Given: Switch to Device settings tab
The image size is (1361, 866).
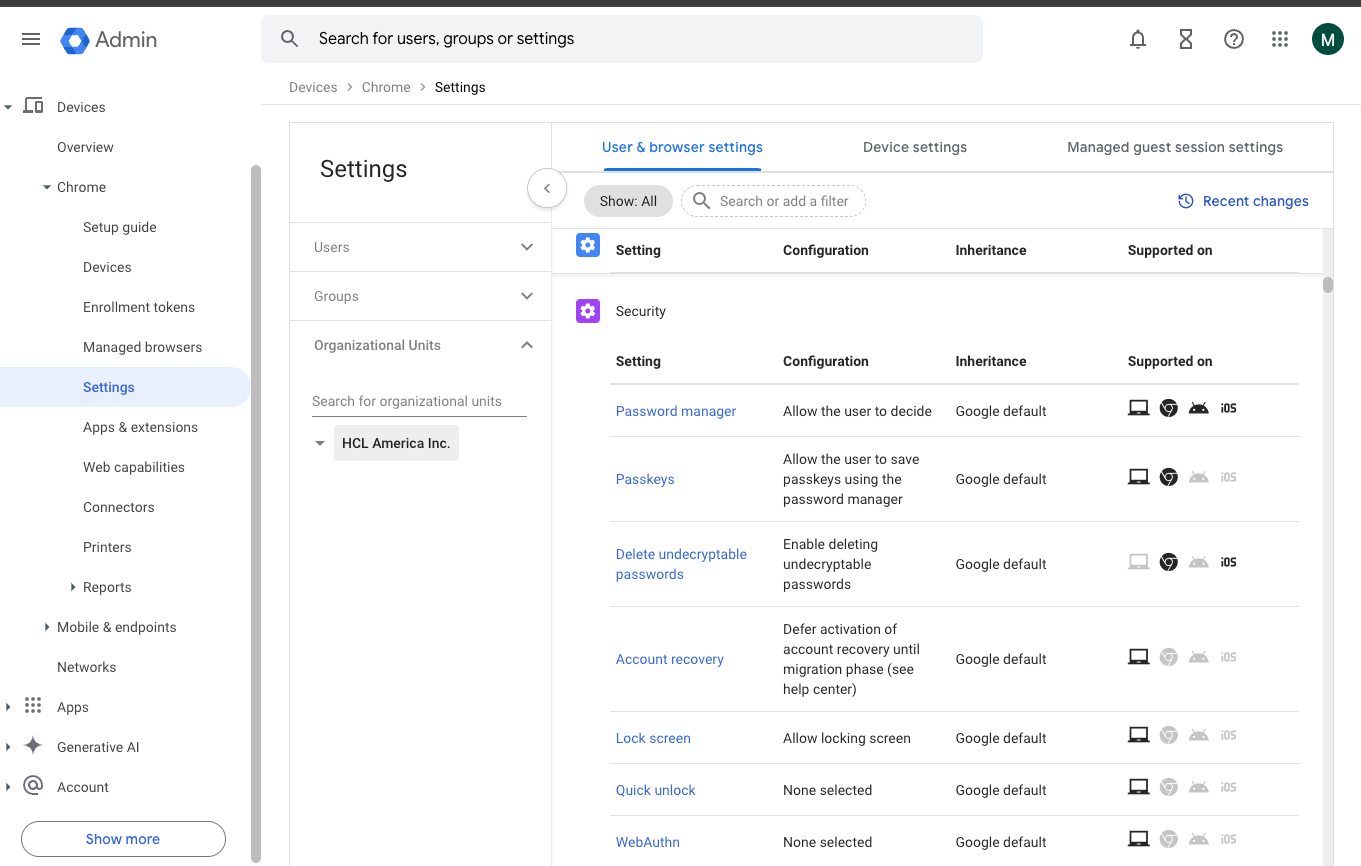Looking at the screenshot, I should pos(914,147).
